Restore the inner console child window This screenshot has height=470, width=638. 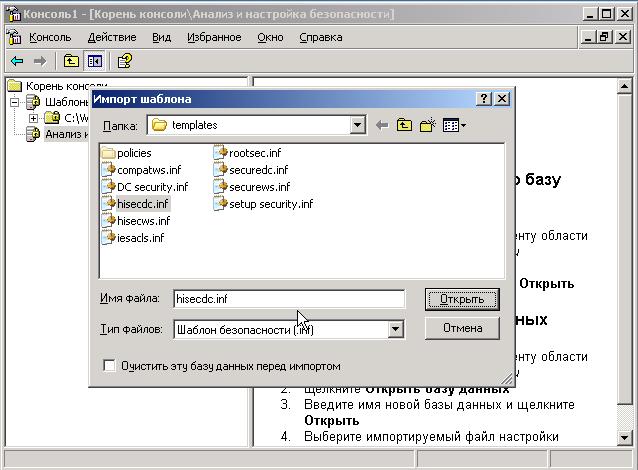pyautogui.click(x=605, y=37)
